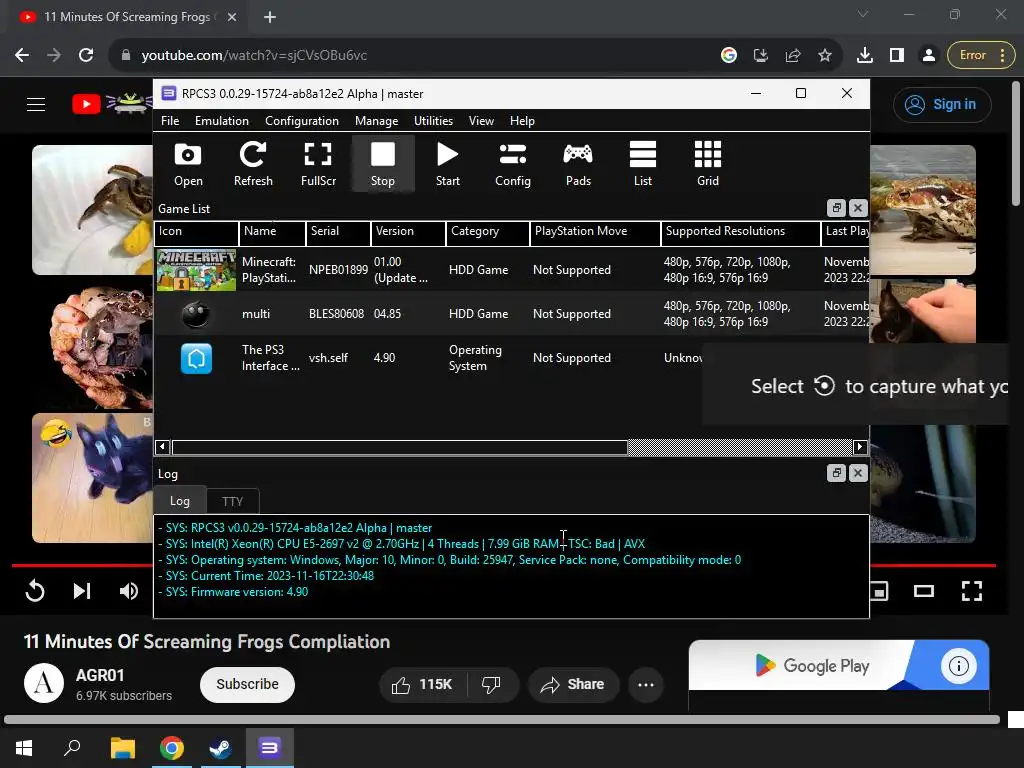The width and height of the screenshot is (1024, 768).
Task: Open a new Chrome tab
Action: pos(270,17)
